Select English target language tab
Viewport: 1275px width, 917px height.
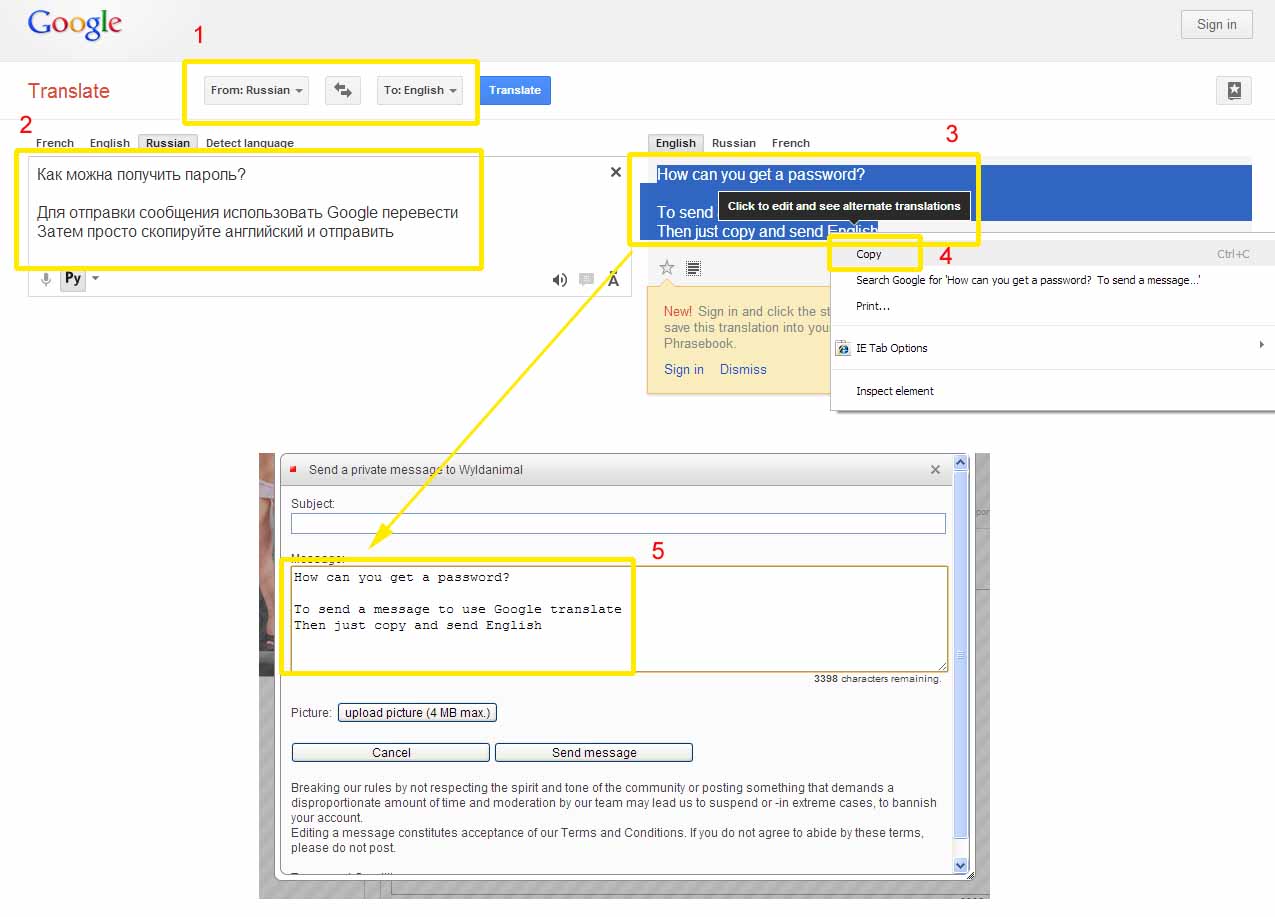[676, 143]
